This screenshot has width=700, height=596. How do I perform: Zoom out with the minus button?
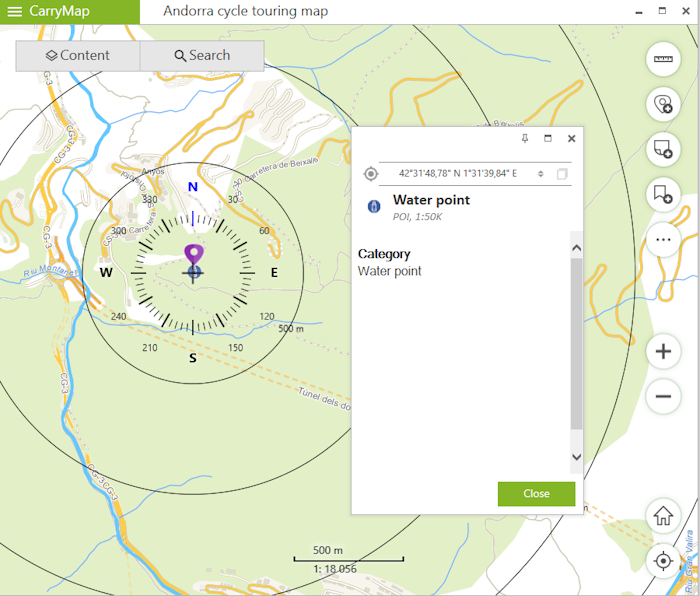662,396
